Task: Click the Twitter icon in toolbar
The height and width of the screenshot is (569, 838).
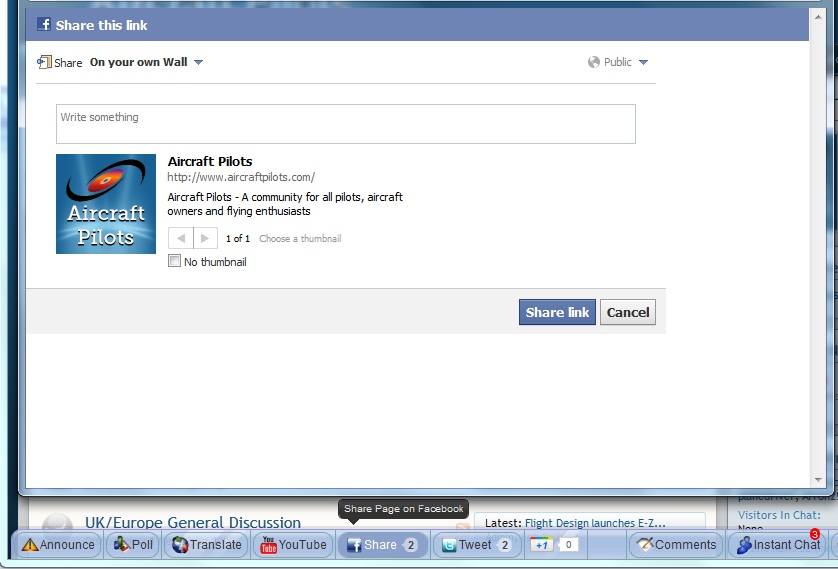Action: [x=449, y=545]
